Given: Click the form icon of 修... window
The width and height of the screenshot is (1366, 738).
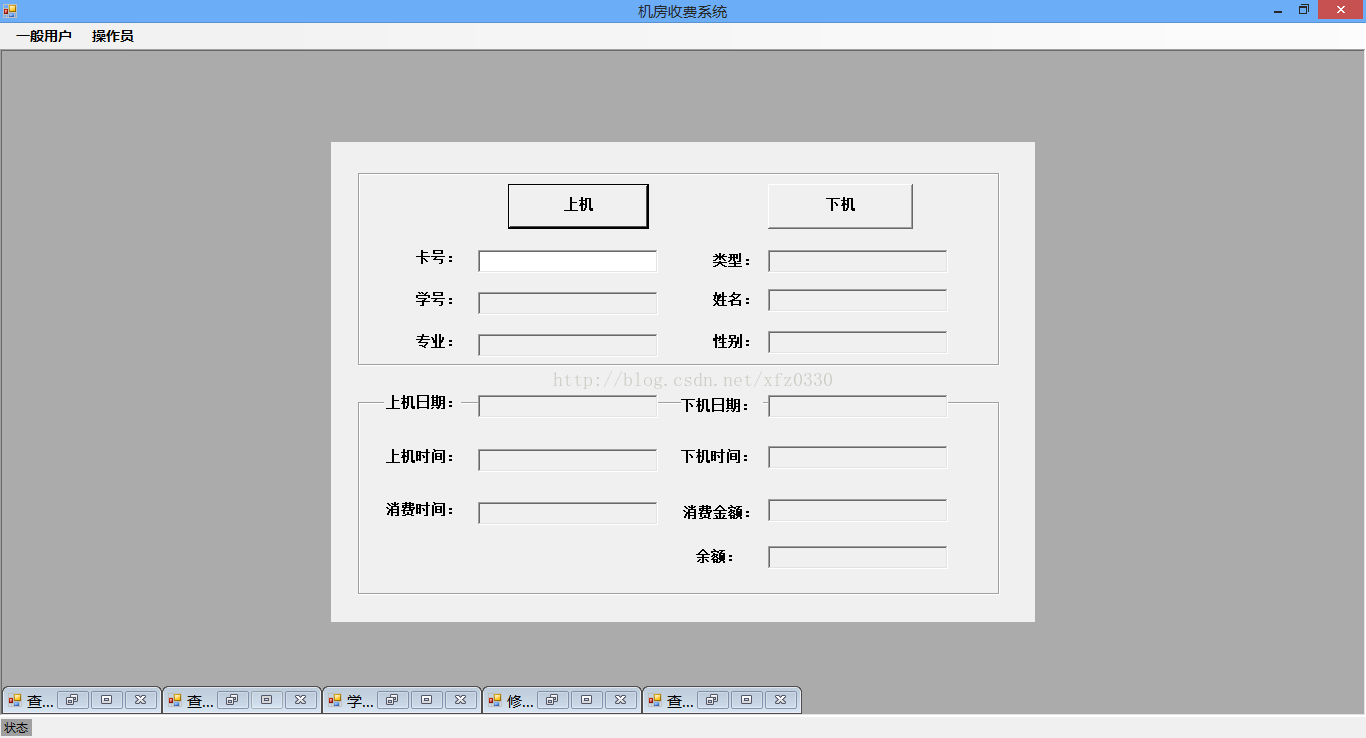Looking at the screenshot, I should [x=495, y=700].
